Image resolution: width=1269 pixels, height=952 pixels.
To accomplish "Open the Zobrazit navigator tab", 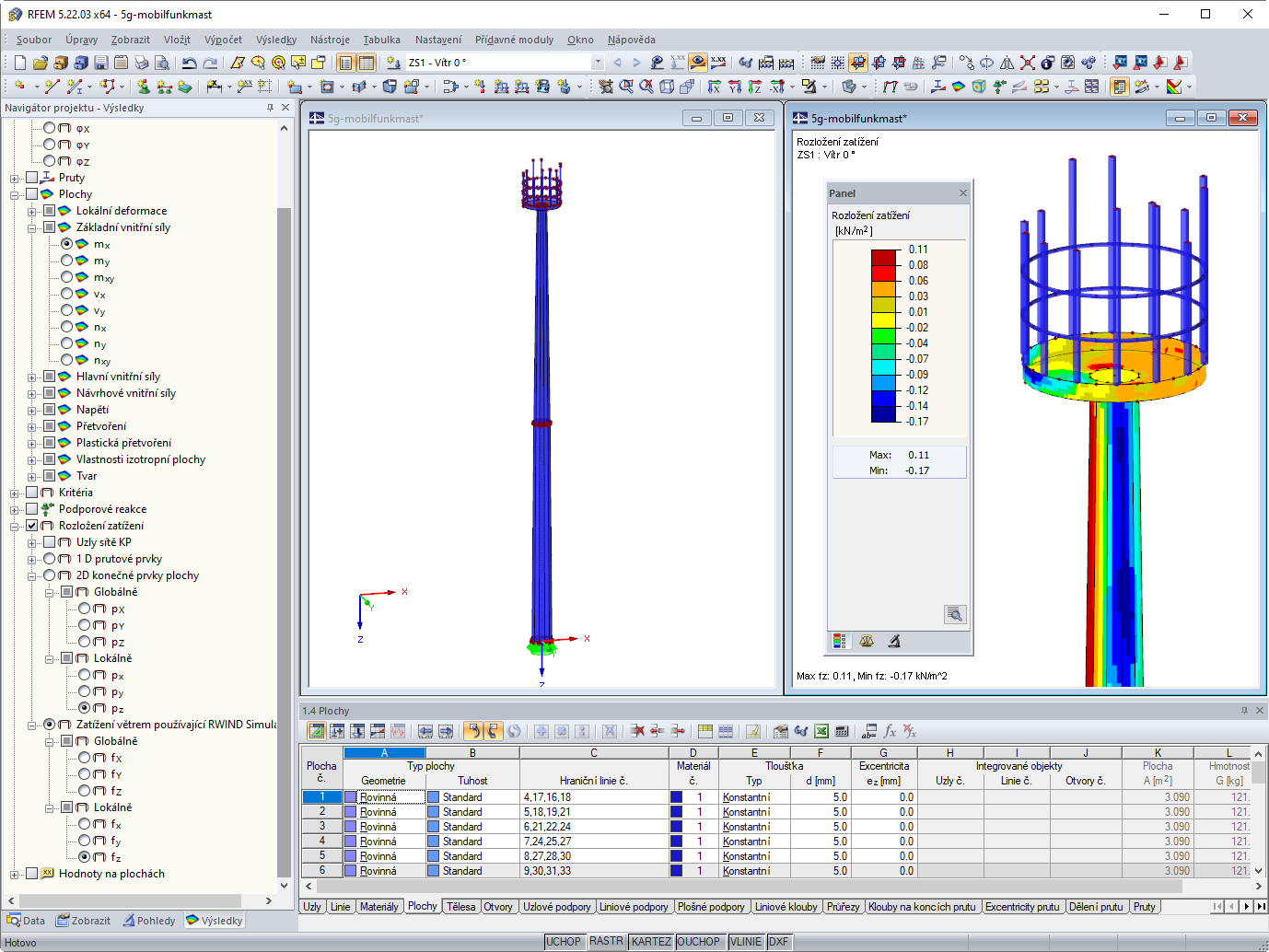I will click(x=83, y=921).
